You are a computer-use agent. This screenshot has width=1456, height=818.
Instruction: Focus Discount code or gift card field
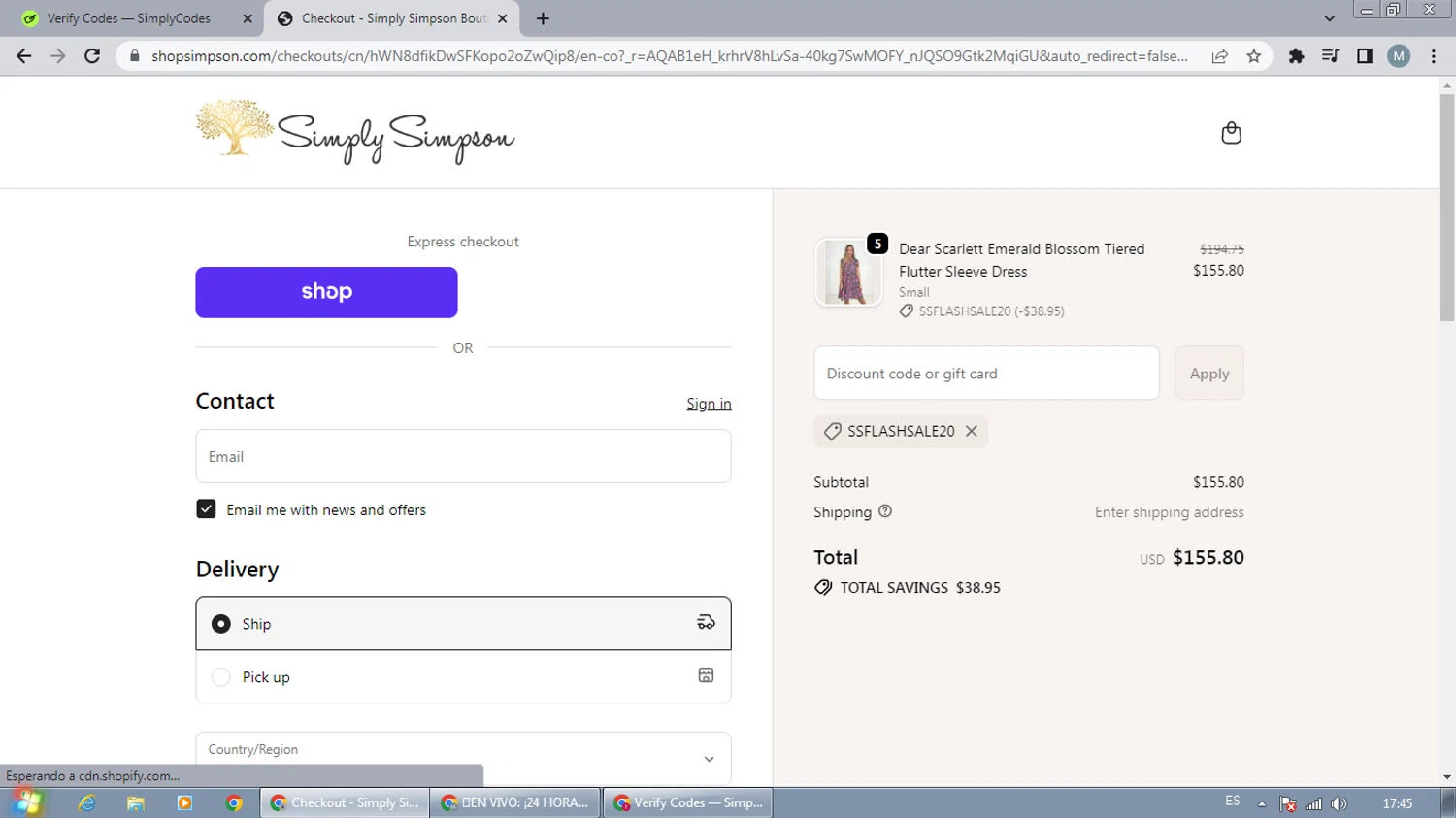tap(986, 374)
